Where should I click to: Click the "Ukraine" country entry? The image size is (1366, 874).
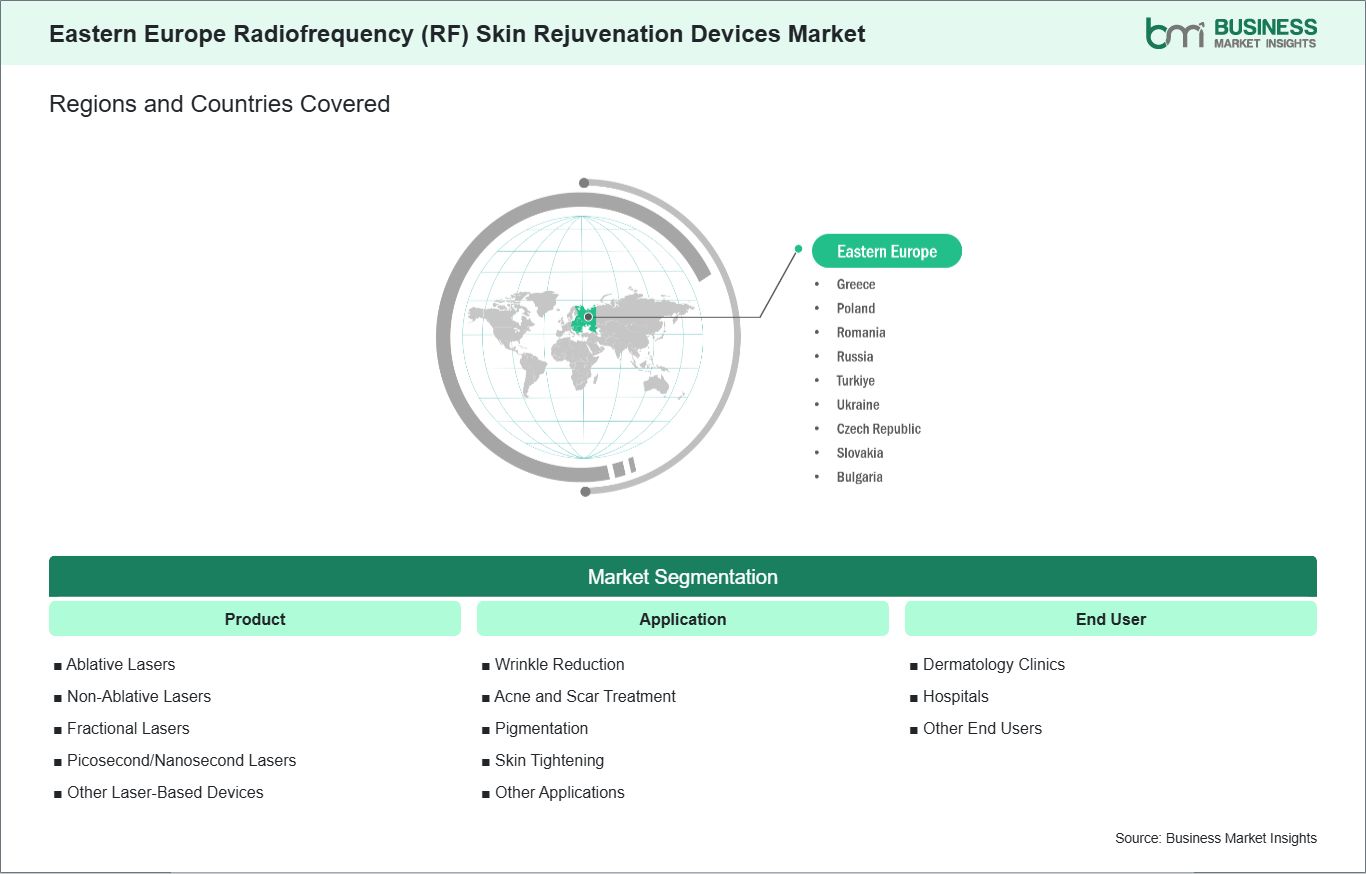[858, 404]
